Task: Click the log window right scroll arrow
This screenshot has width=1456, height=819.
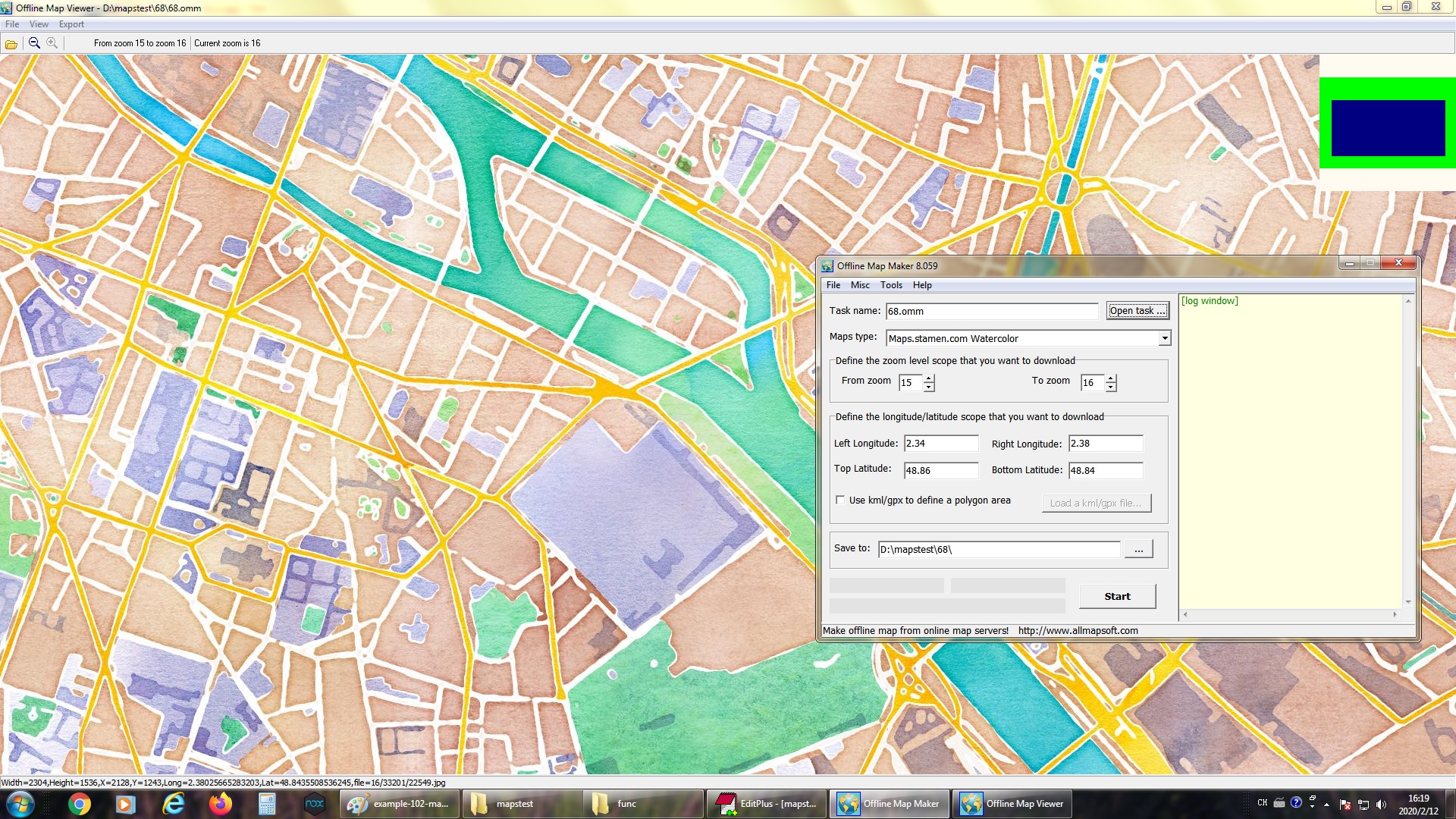Action: click(x=1395, y=615)
